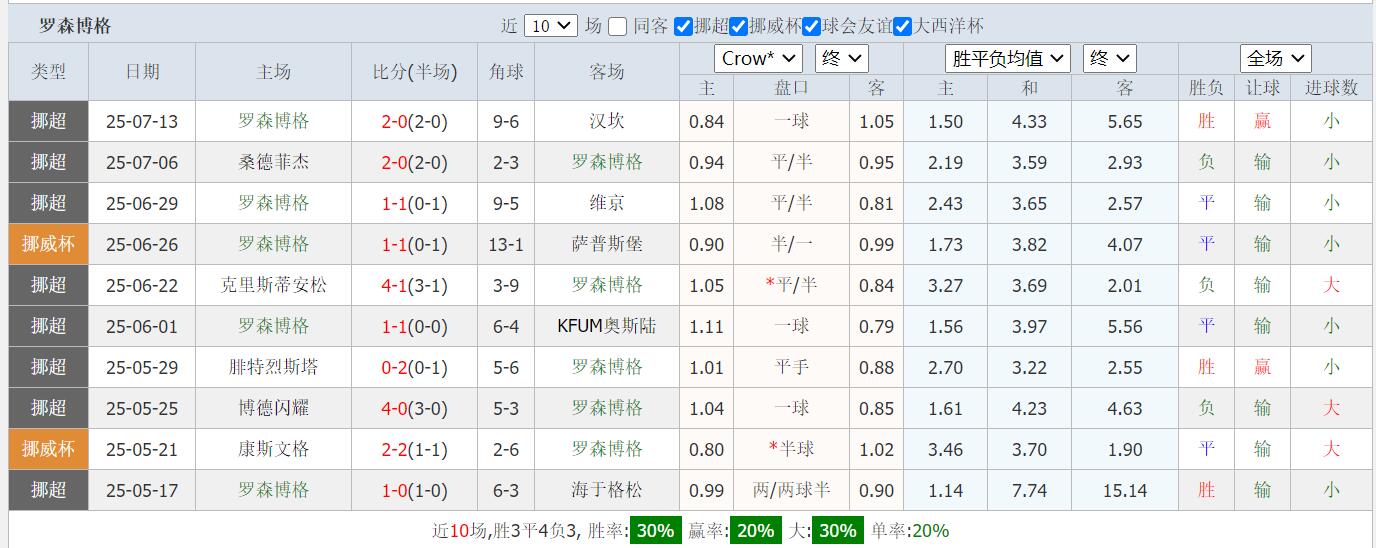Disable the 球会友谊 filter

tap(812, 27)
